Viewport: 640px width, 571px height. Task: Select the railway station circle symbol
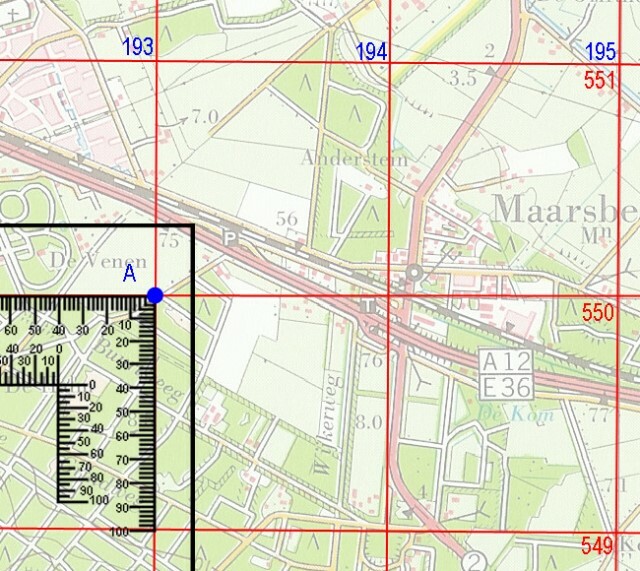click(412, 273)
